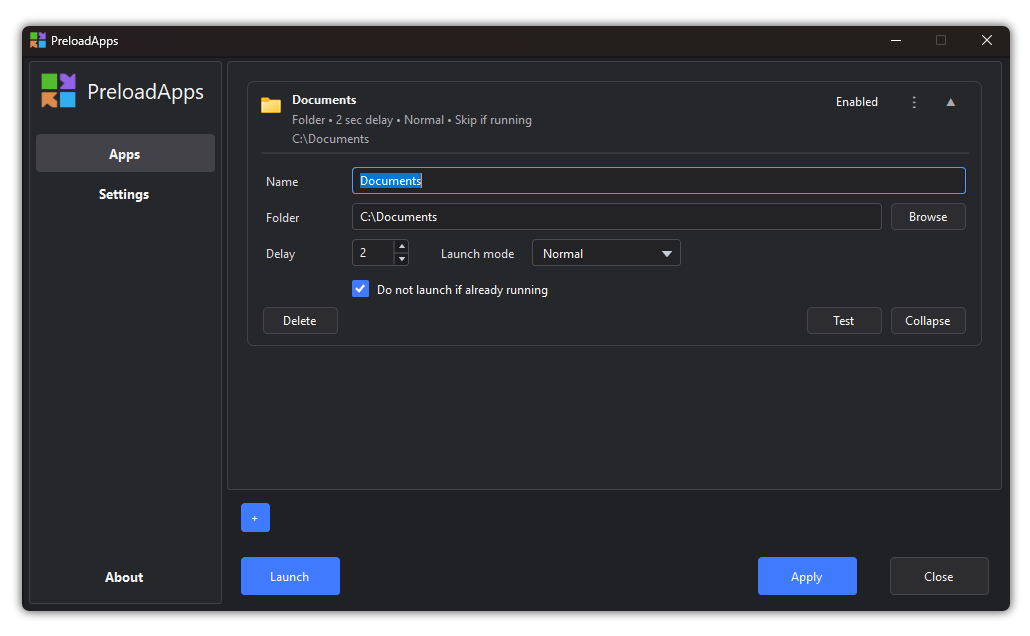Click the Delay number field
The image size is (1030, 636).
click(x=373, y=253)
